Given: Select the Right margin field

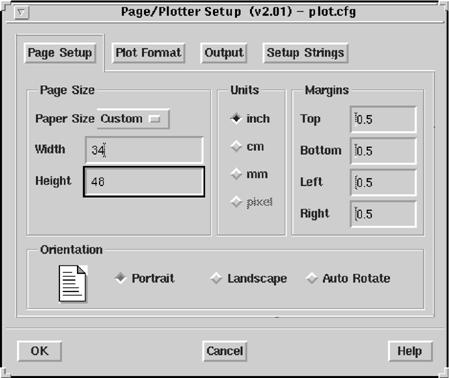Looking at the screenshot, I should tap(383, 214).
